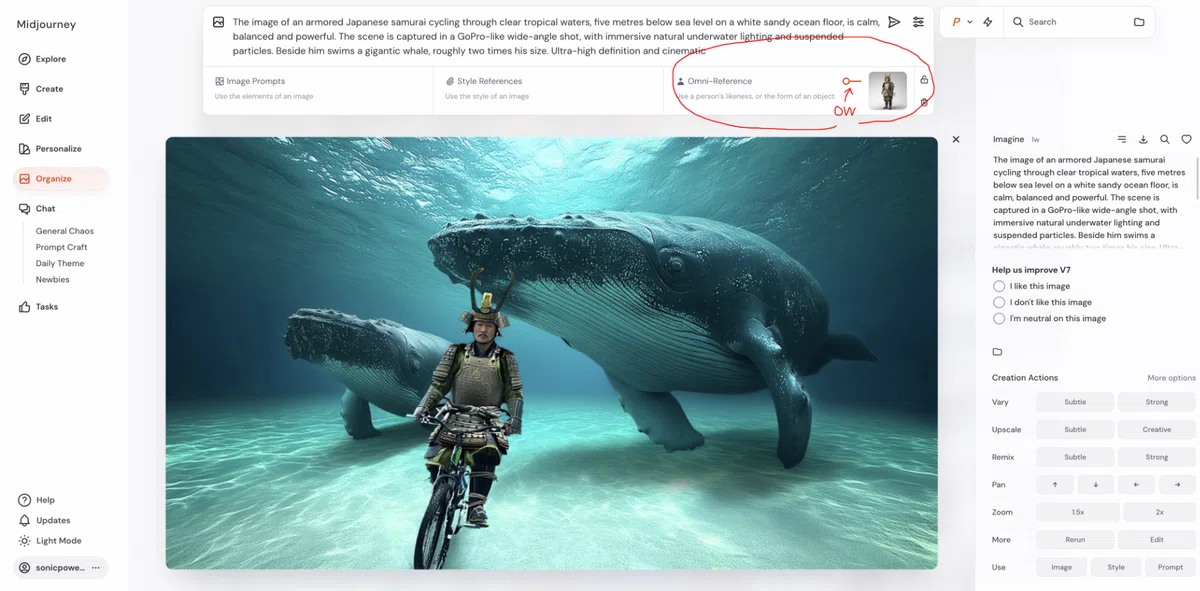Image resolution: width=1200 pixels, height=591 pixels.
Task: Click the samurai Omni-Reference thumbnail
Action: click(888, 91)
